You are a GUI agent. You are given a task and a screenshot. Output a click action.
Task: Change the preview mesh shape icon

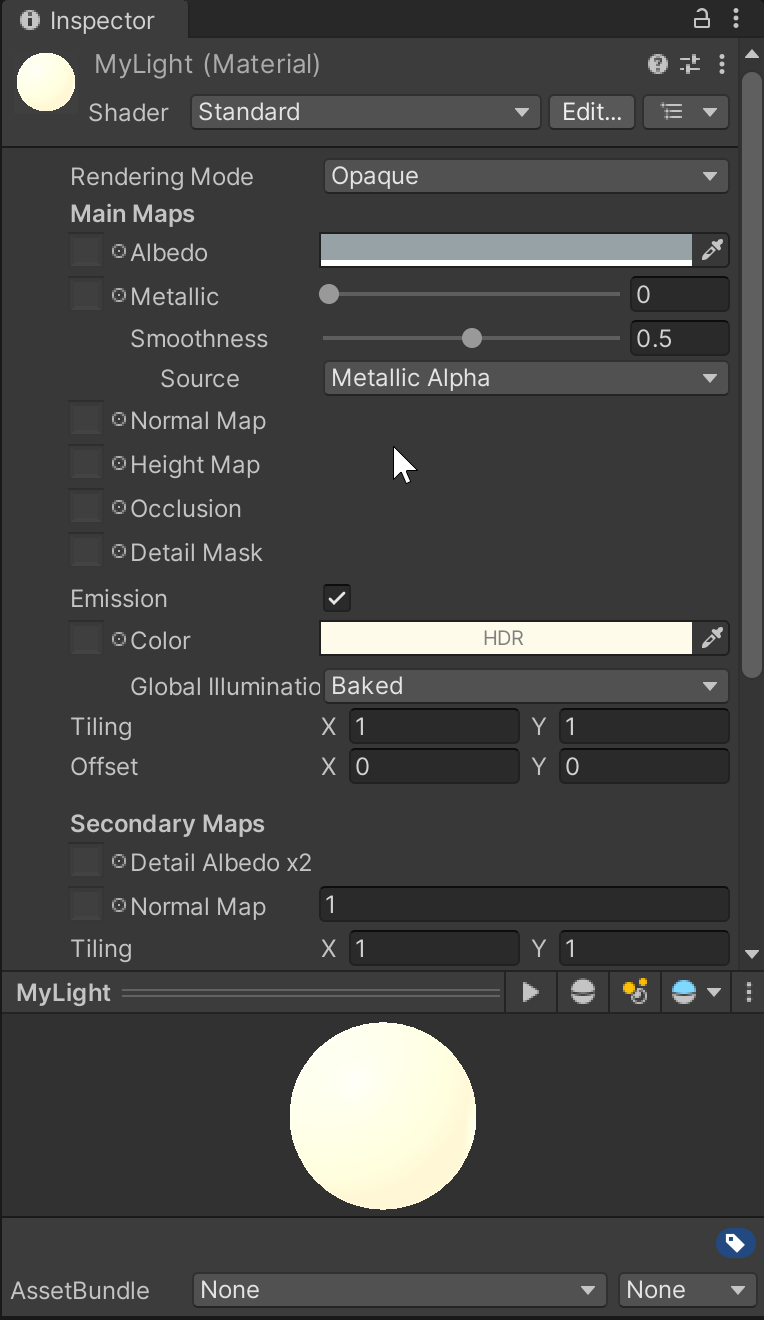pyautogui.click(x=583, y=992)
